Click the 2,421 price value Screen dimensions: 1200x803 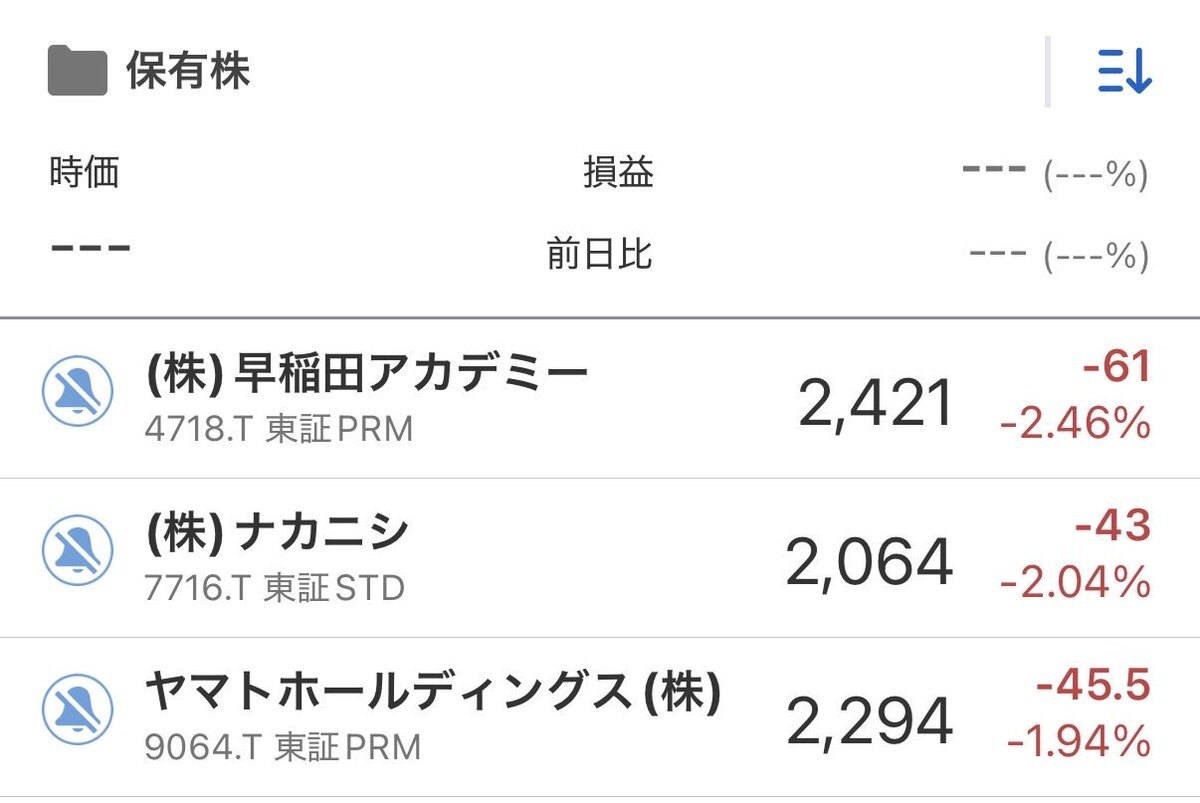point(876,404)
